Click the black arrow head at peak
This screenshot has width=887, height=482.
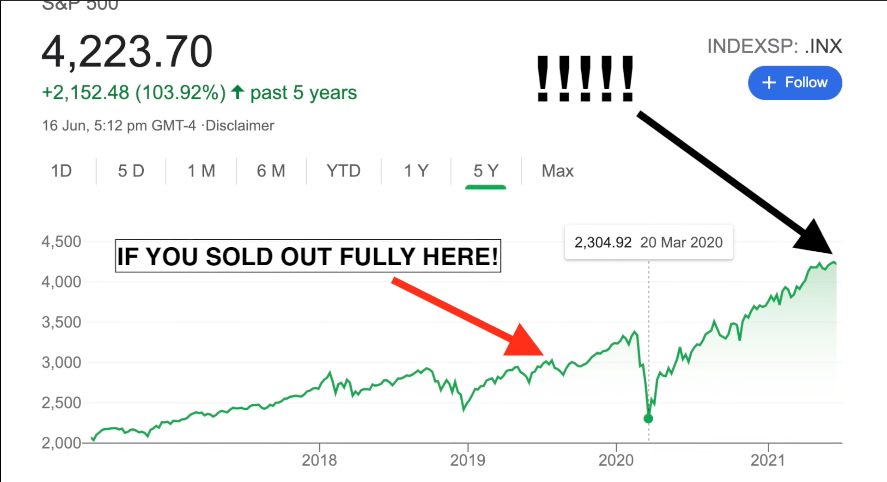pos(816,240)
